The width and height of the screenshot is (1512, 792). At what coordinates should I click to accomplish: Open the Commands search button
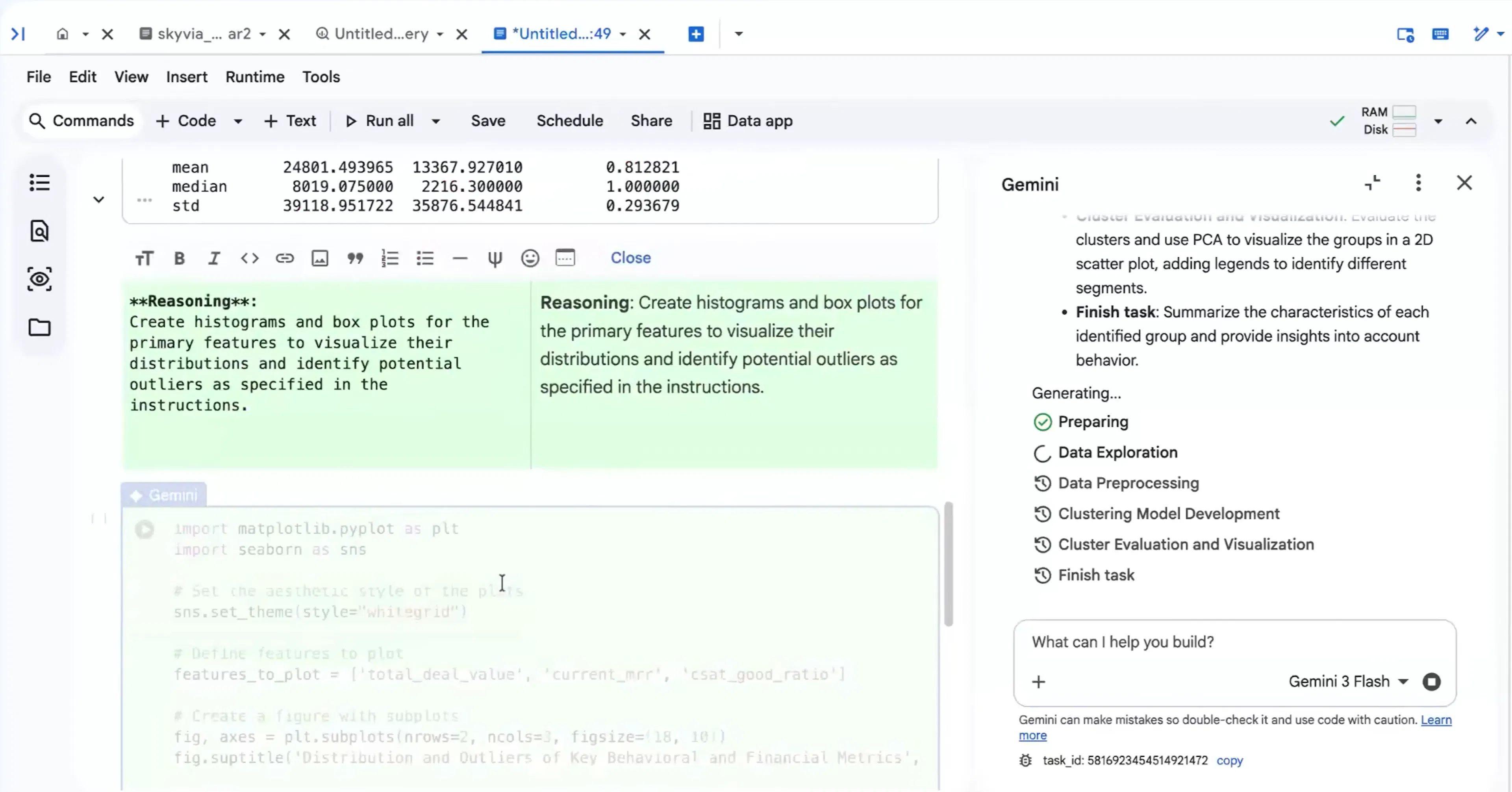pyautogui.click(x=82, y=121)
